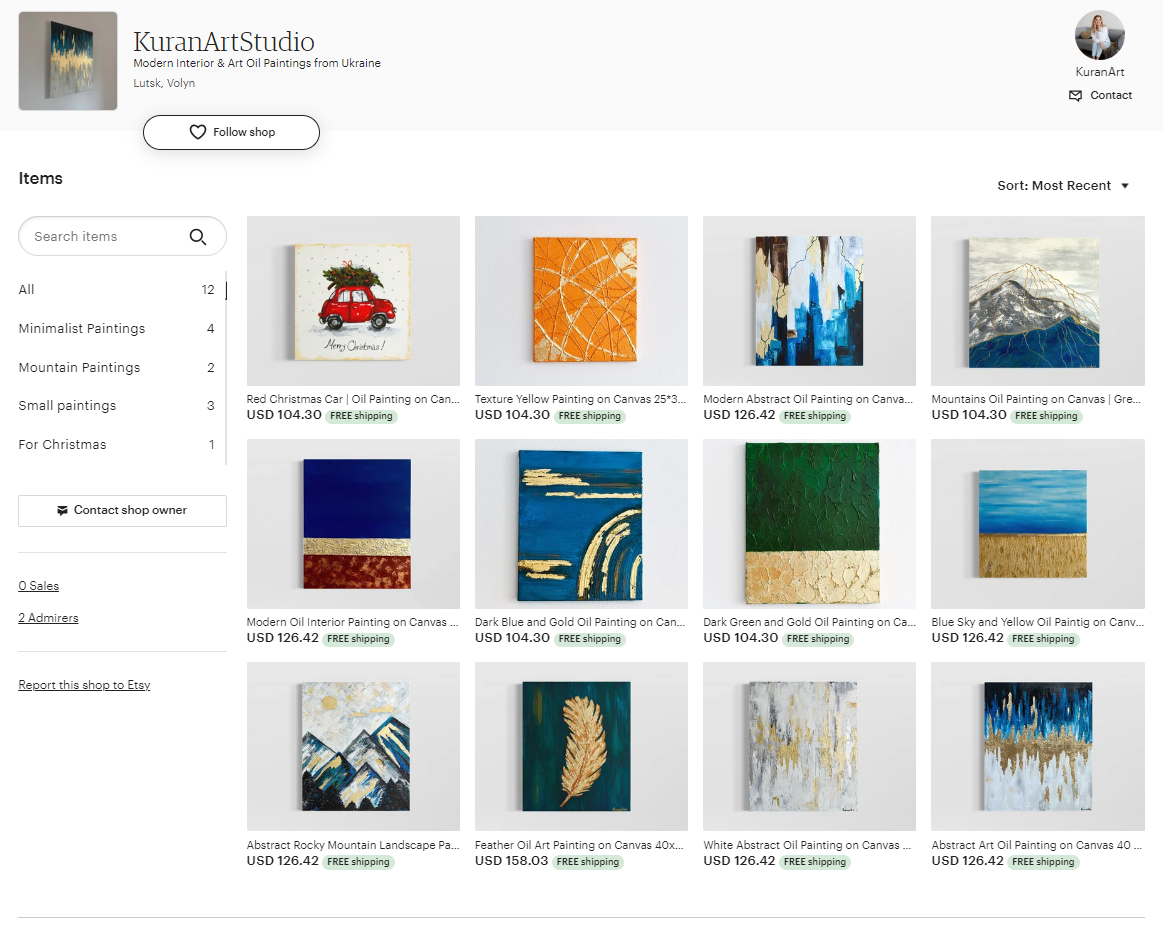Open the Dark Blue and Gold painting thumbnail
The image size is (1163, 931).
582,524
